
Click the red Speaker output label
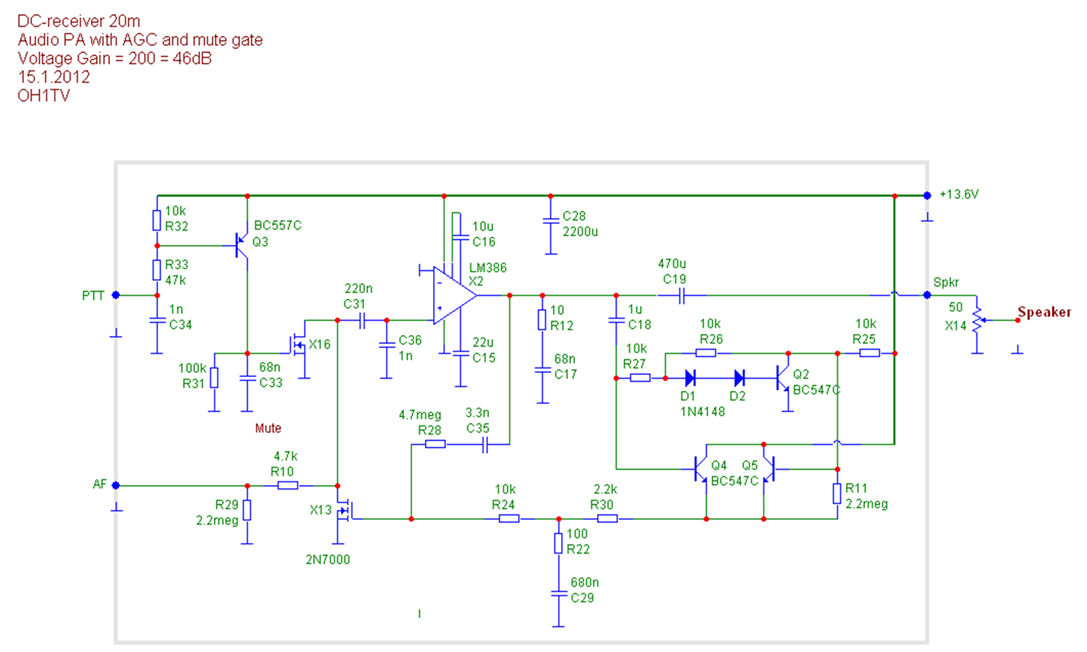pos(1043,313)
